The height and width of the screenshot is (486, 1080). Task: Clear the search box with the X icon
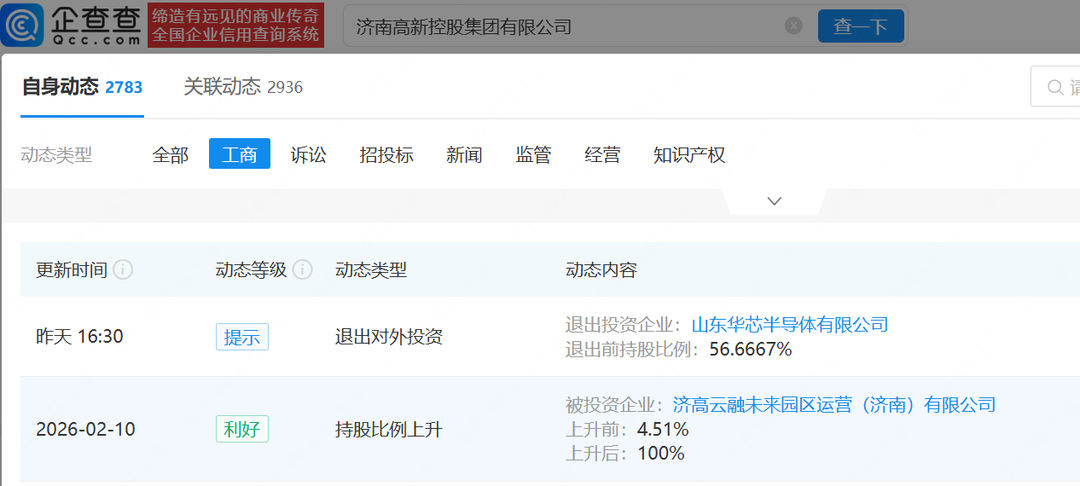793,26
